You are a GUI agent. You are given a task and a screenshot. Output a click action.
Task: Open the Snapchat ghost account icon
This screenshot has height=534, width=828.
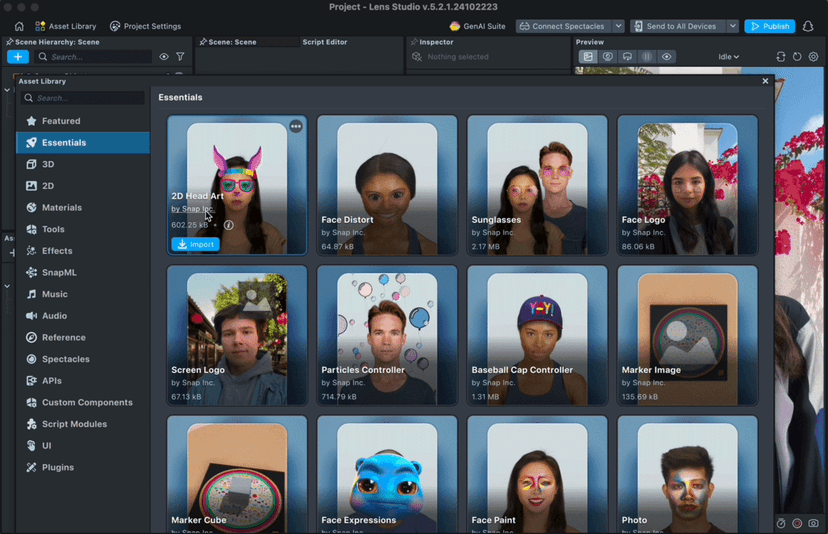click(x=808, y=26)
